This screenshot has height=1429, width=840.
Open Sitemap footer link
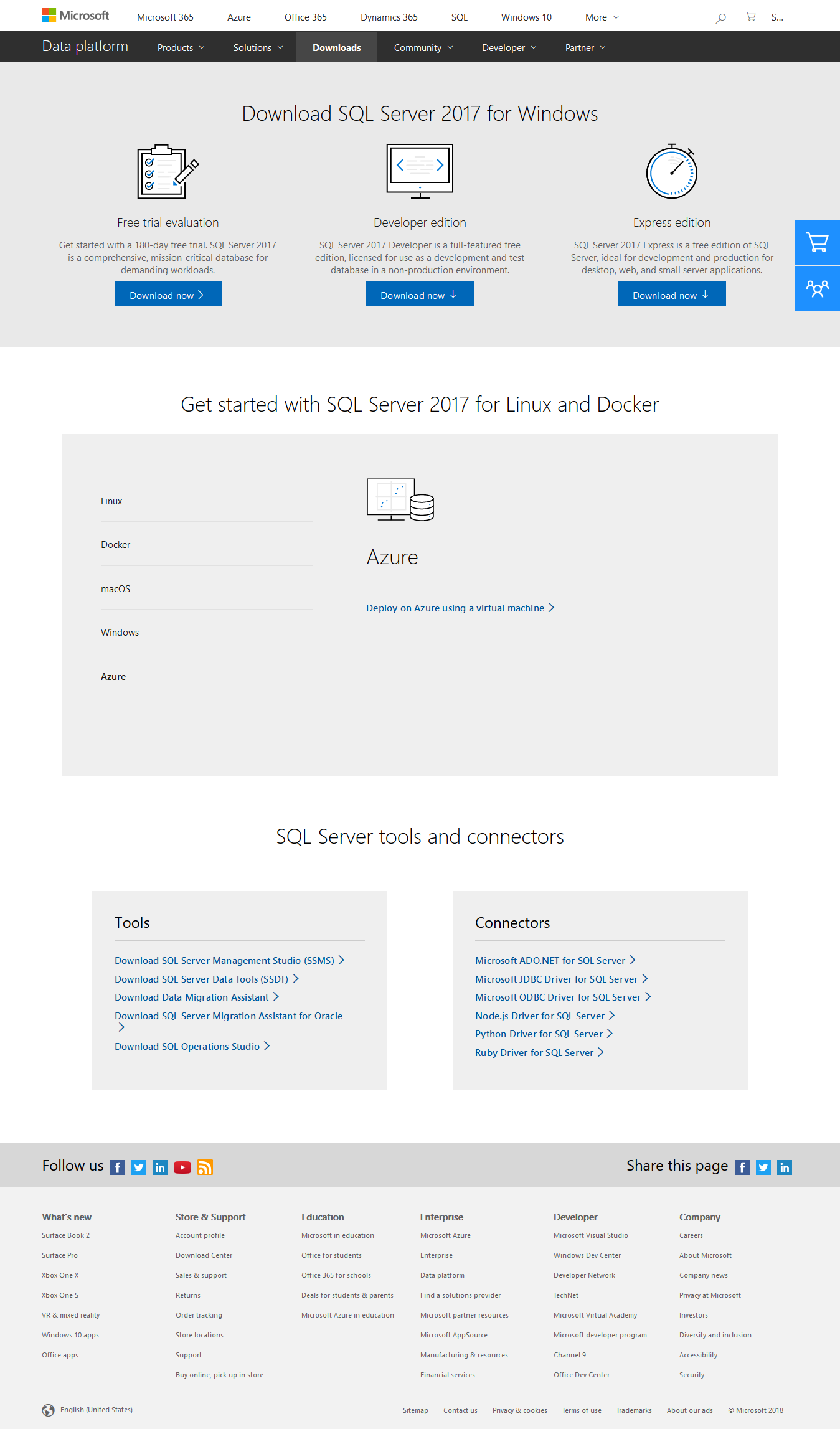415,1410
